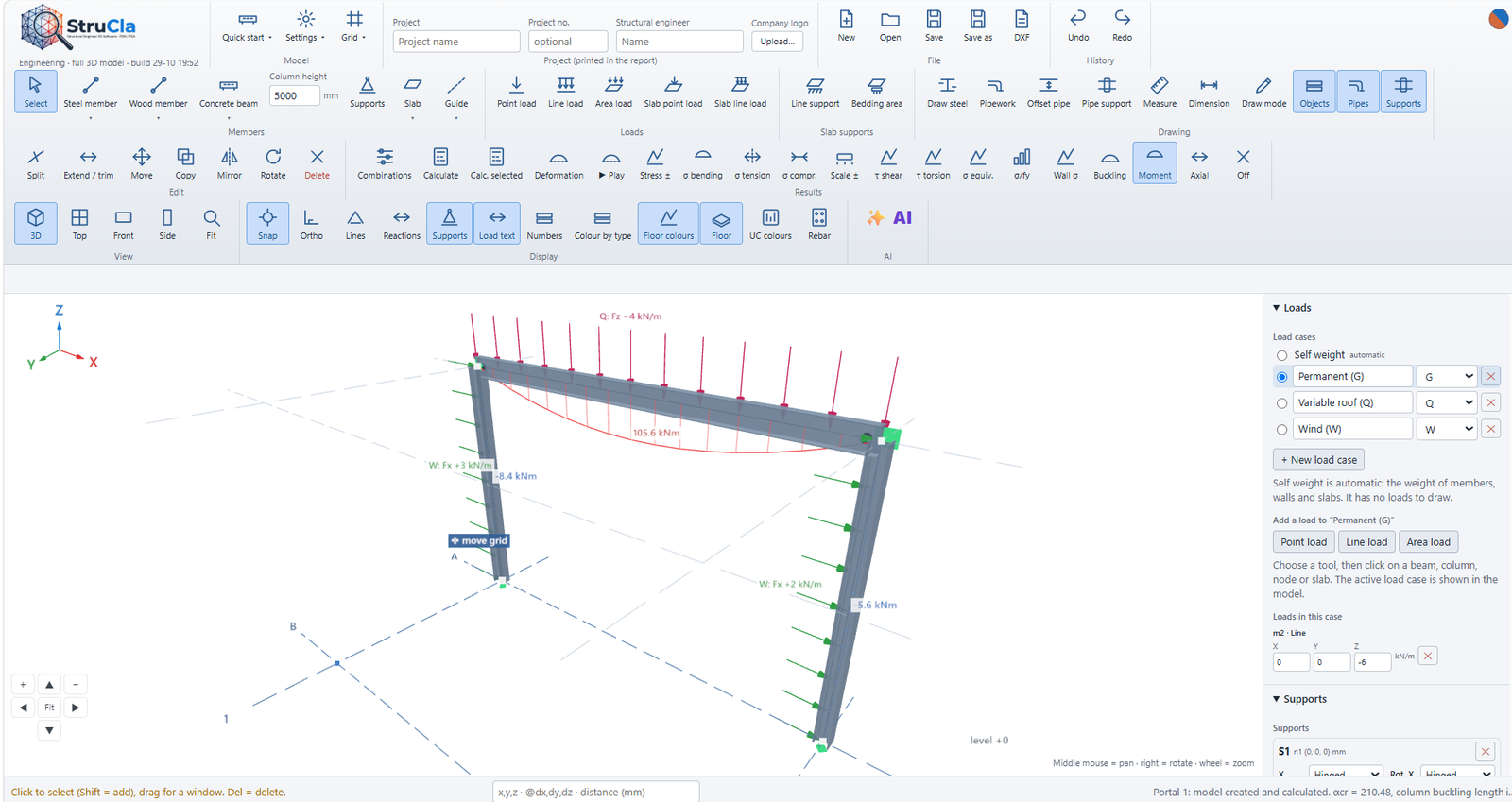Delete the Wind (W) load case
The height and width of the screenshot is (802, 1512).
[1490, 429]
